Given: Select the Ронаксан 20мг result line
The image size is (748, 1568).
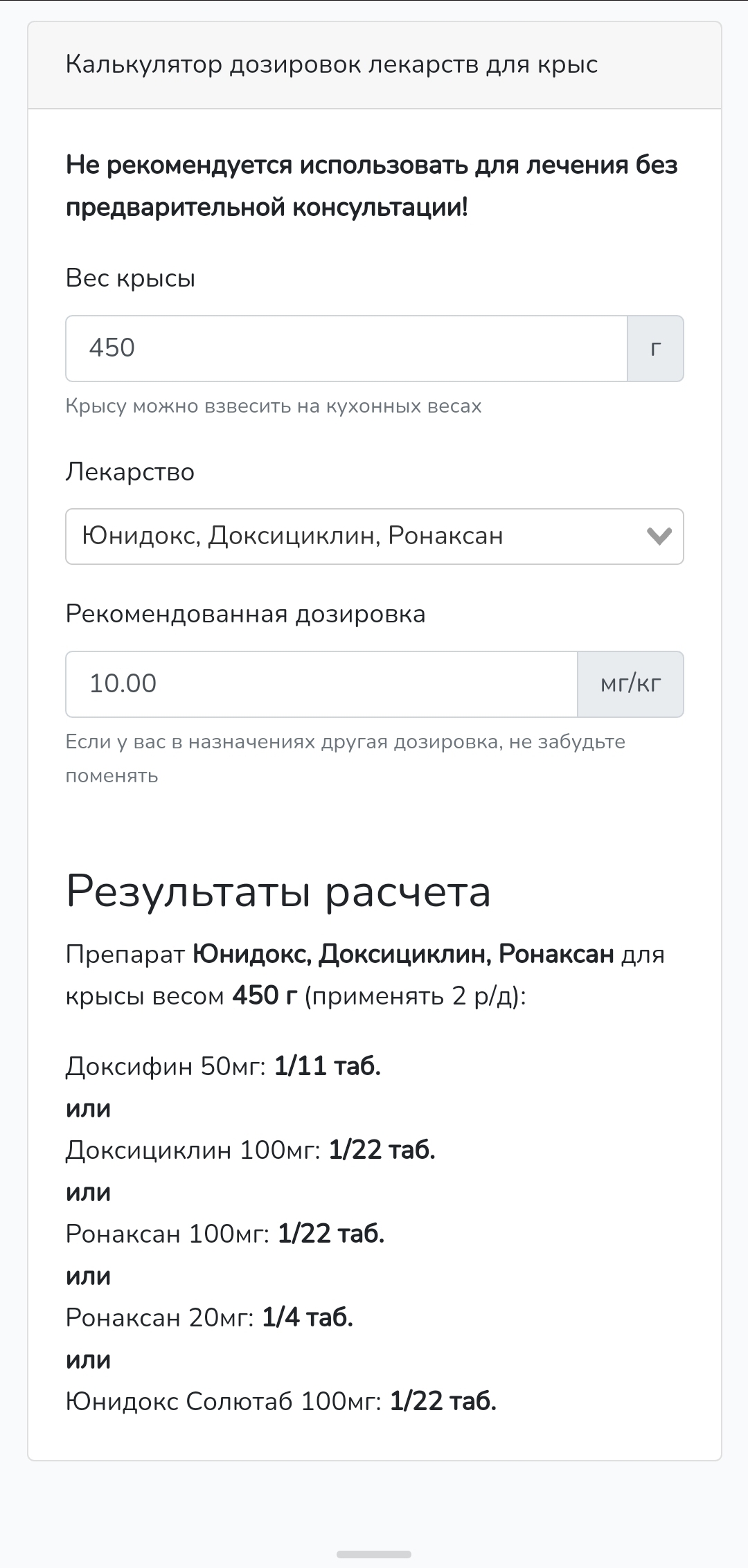Looking at the screenshot, I should click(209, 1317).
